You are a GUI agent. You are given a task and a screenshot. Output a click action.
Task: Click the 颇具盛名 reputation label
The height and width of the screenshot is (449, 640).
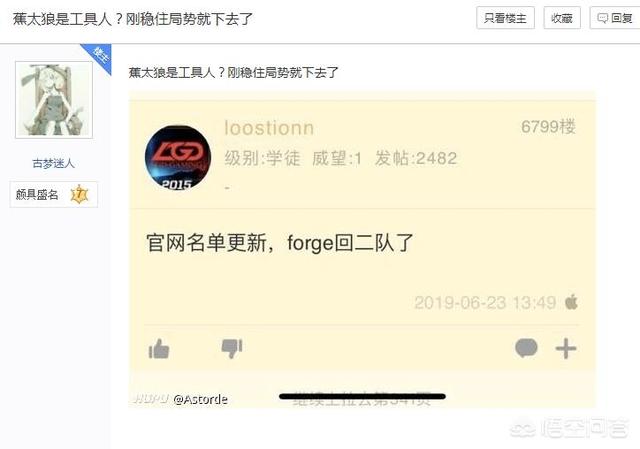(37, 195)
